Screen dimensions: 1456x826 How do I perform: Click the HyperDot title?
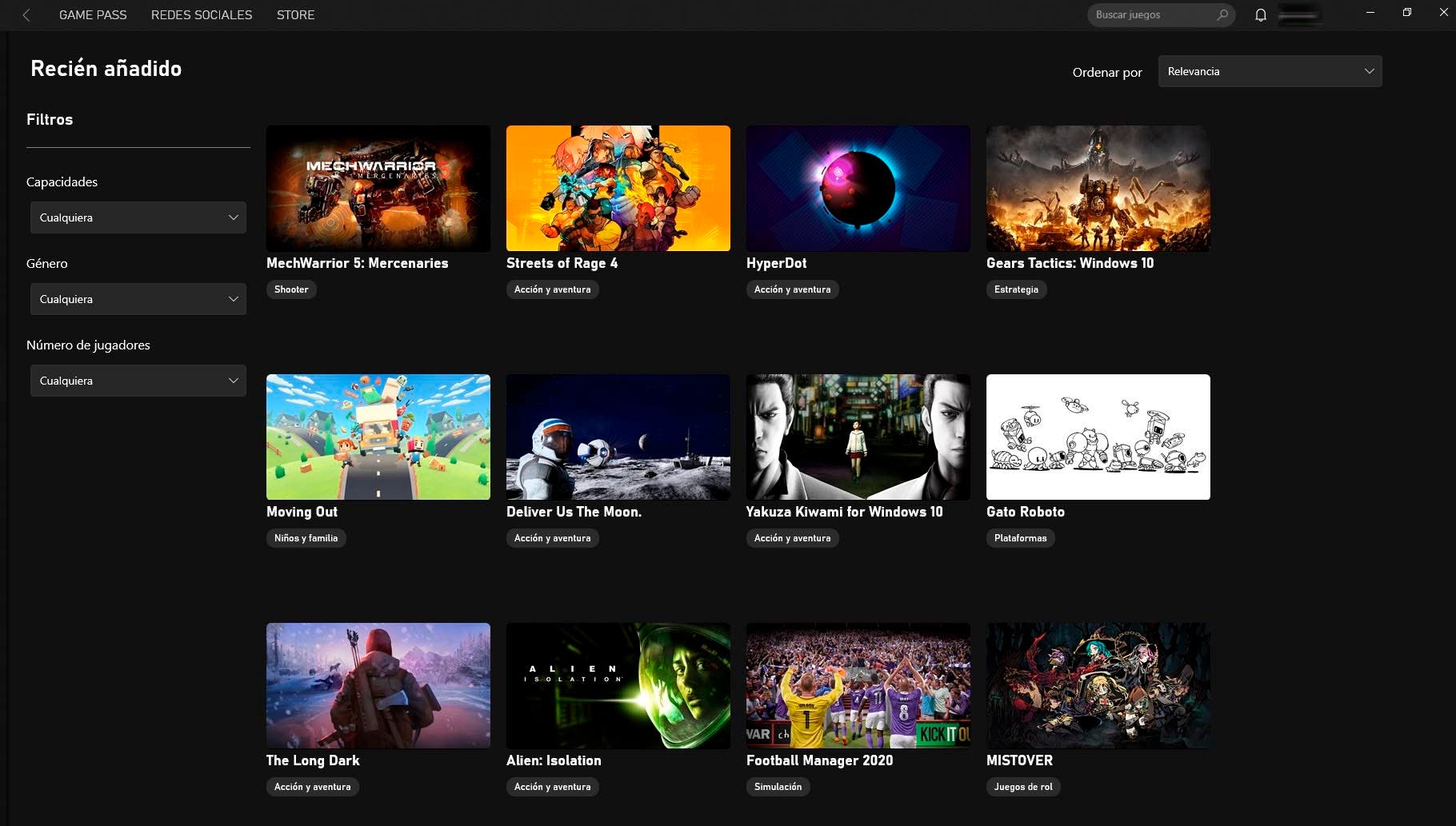tap(776, 263)
